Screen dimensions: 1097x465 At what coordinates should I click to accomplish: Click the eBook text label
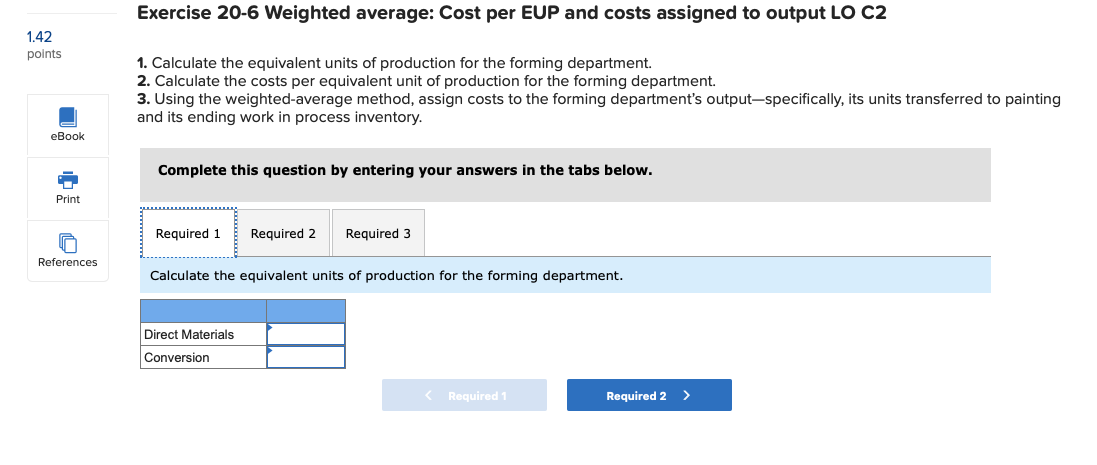[x=67, y=136]
